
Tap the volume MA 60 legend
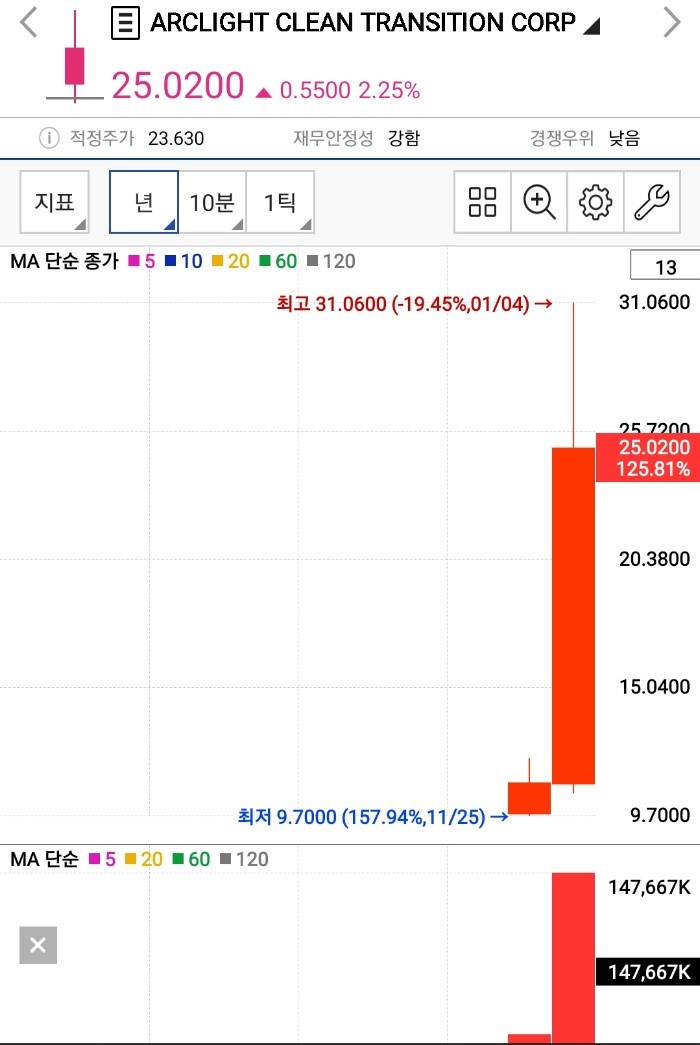coord(191,859)
